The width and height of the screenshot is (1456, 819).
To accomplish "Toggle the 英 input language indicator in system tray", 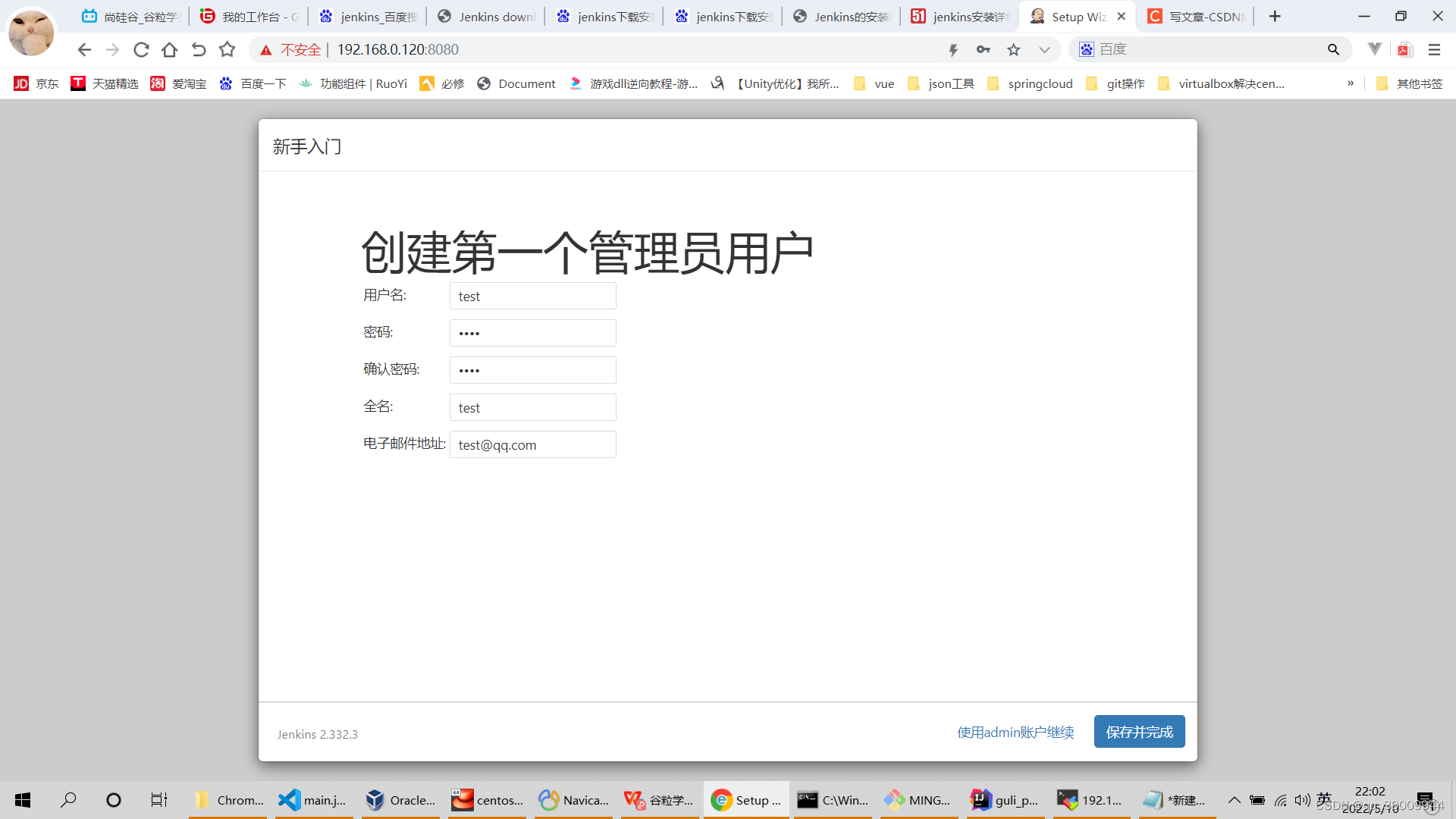I will (1325, 799).
